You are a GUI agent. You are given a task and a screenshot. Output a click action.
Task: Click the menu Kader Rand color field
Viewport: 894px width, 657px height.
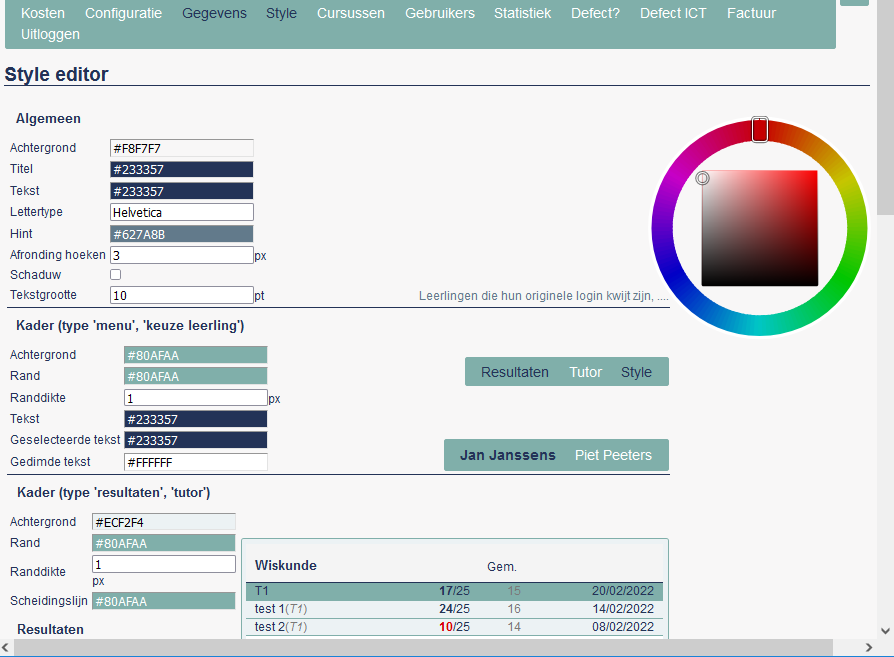[x=196, y=376]
